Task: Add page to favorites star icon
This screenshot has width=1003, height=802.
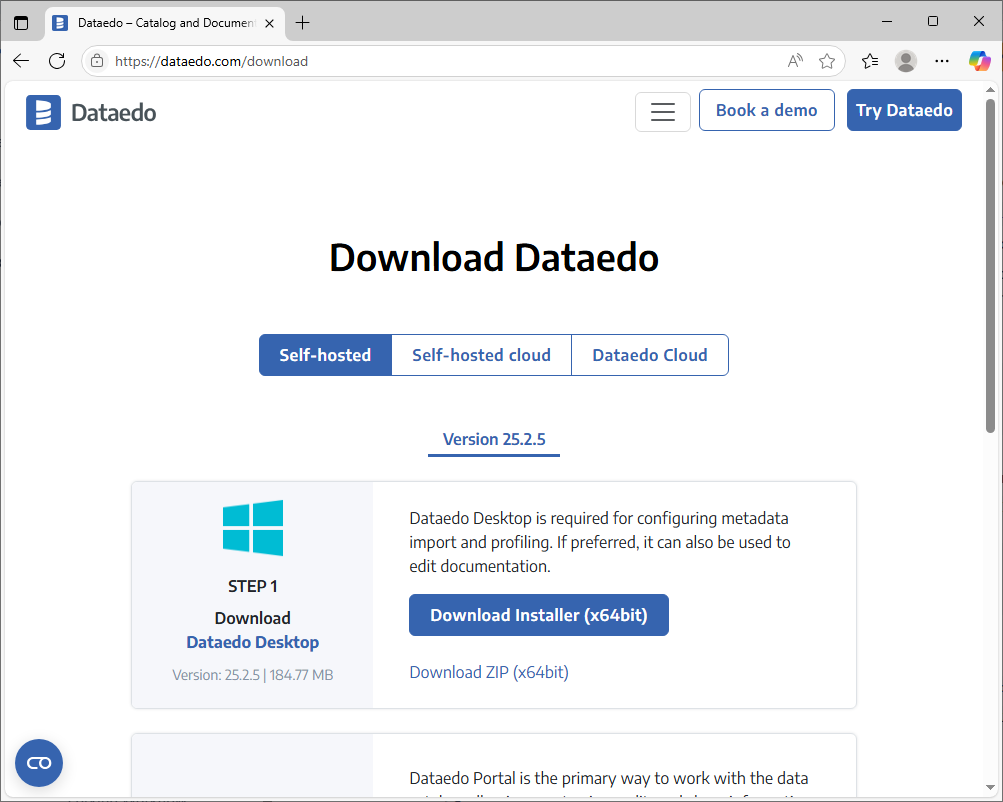Action: (826, 61)
